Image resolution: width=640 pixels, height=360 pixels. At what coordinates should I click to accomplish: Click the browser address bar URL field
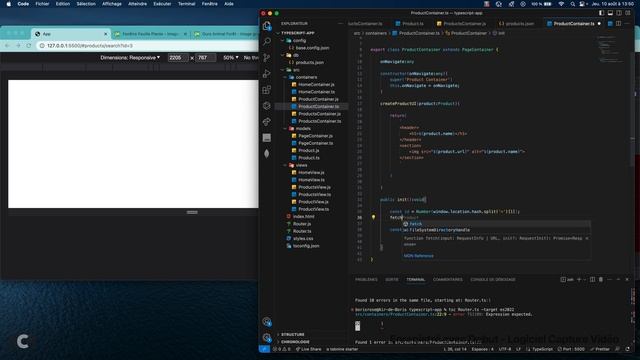(147, 46)
